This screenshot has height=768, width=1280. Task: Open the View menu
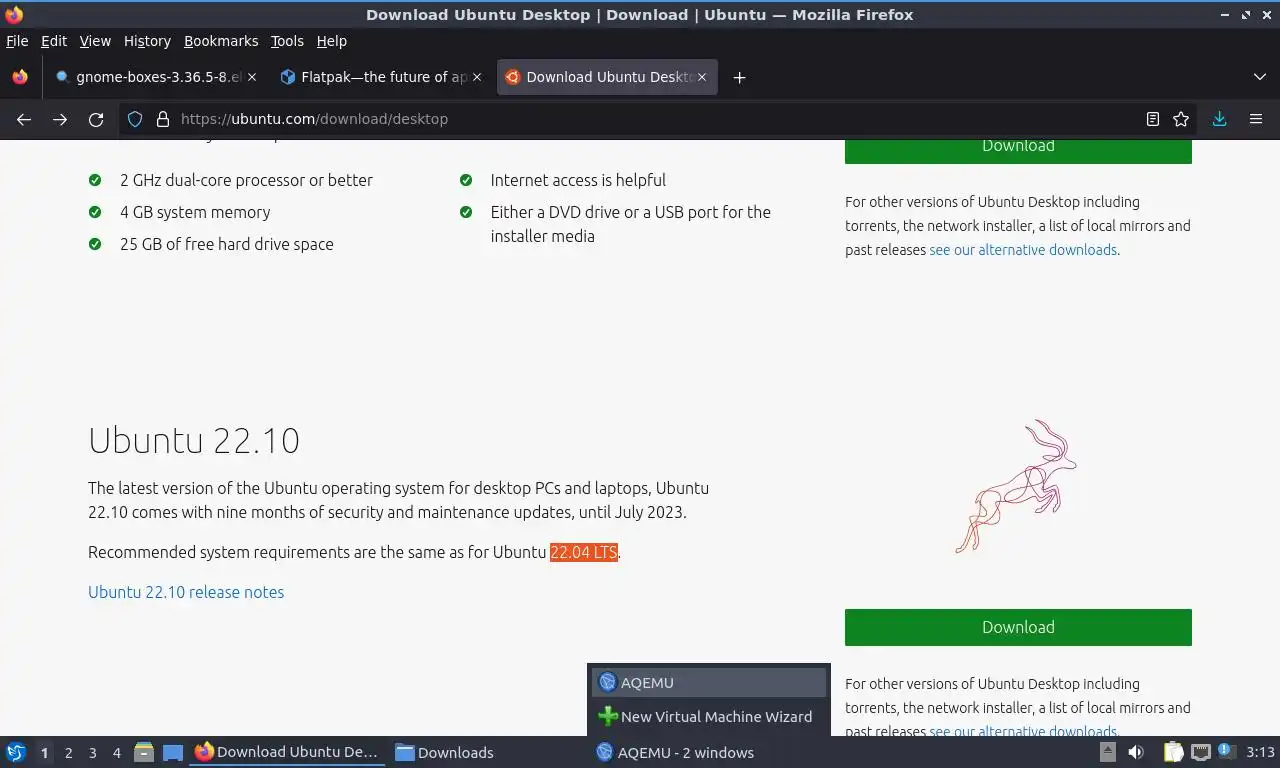[95, 41]
